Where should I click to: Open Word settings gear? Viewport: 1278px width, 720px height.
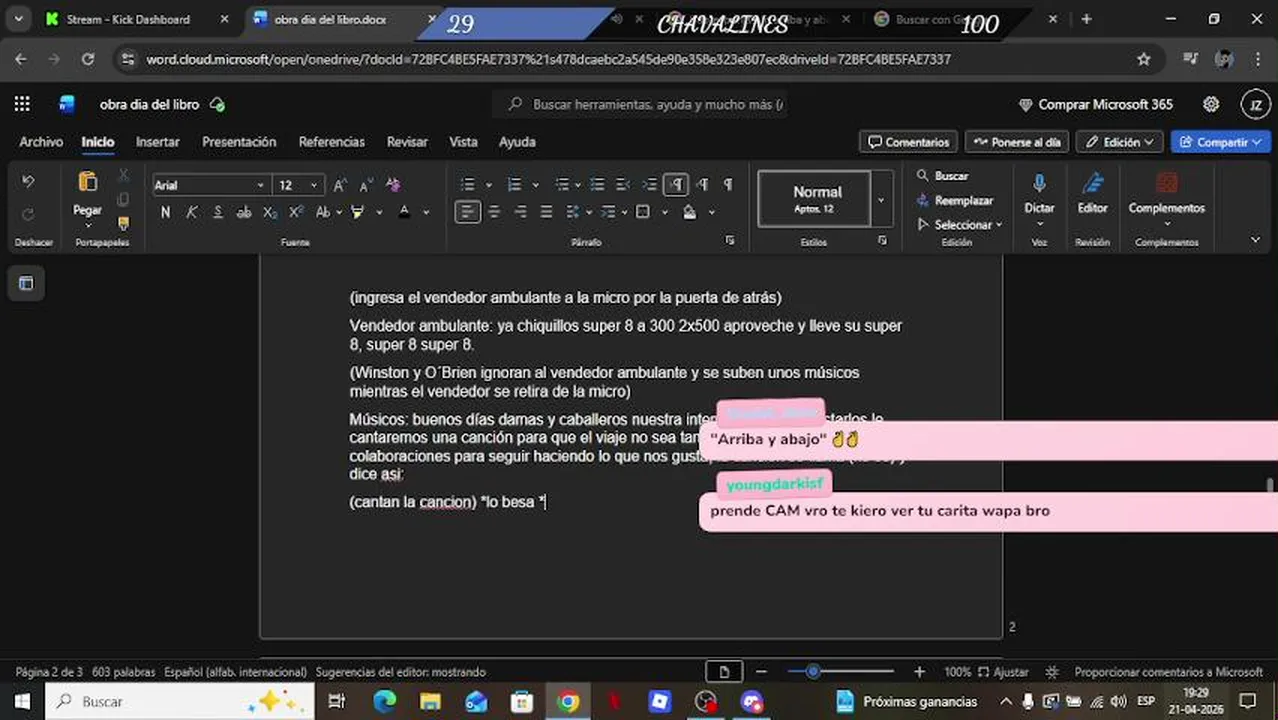point(1211,104)
